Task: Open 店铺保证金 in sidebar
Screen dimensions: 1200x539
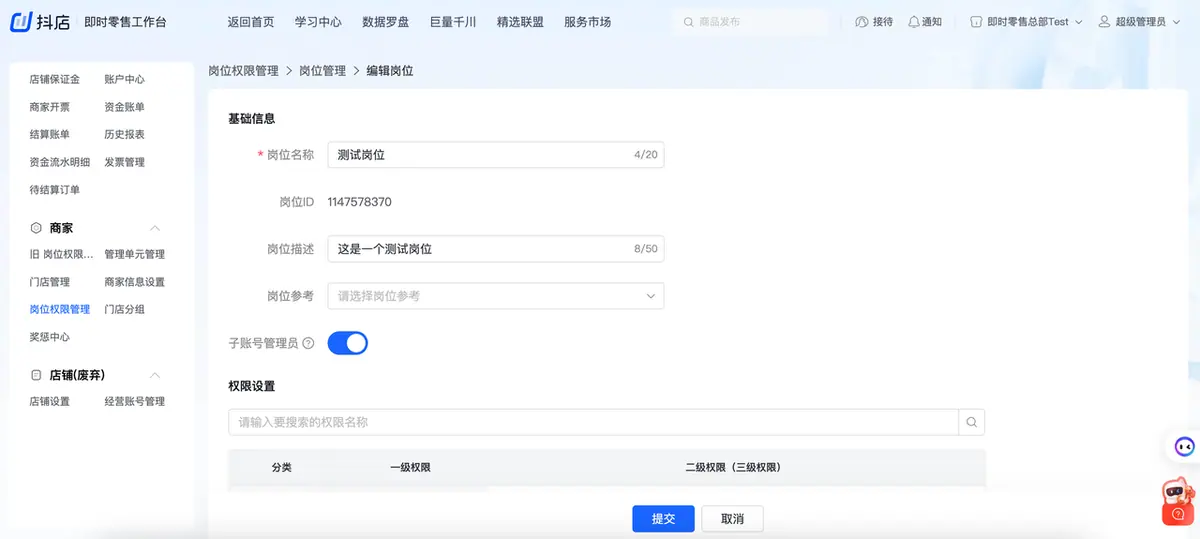Action: tap(55, 79)
